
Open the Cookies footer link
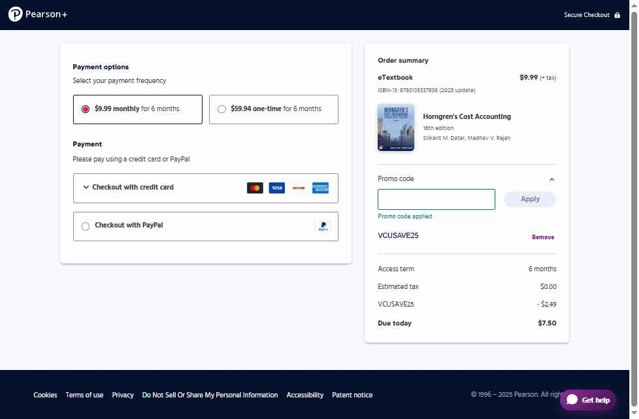[x=45, y=395]
